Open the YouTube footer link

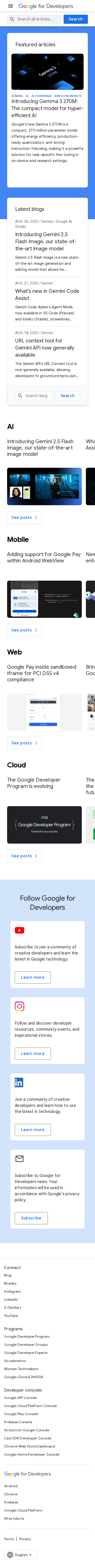point(11,1315)
